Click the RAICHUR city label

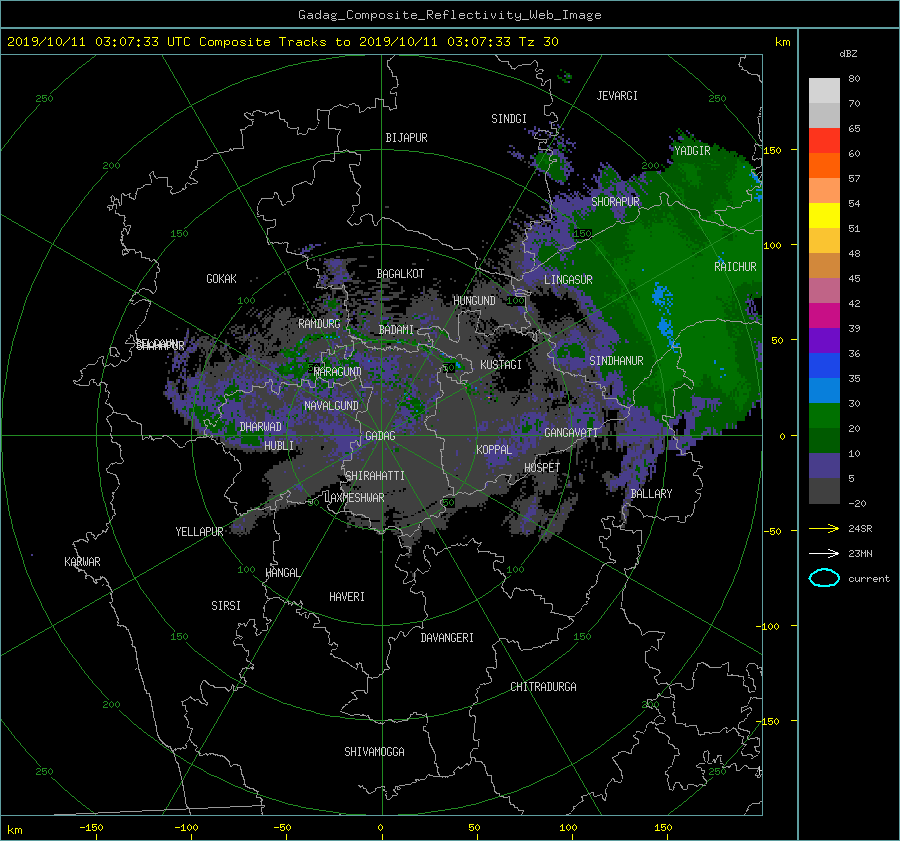click(x=735, y=267)
